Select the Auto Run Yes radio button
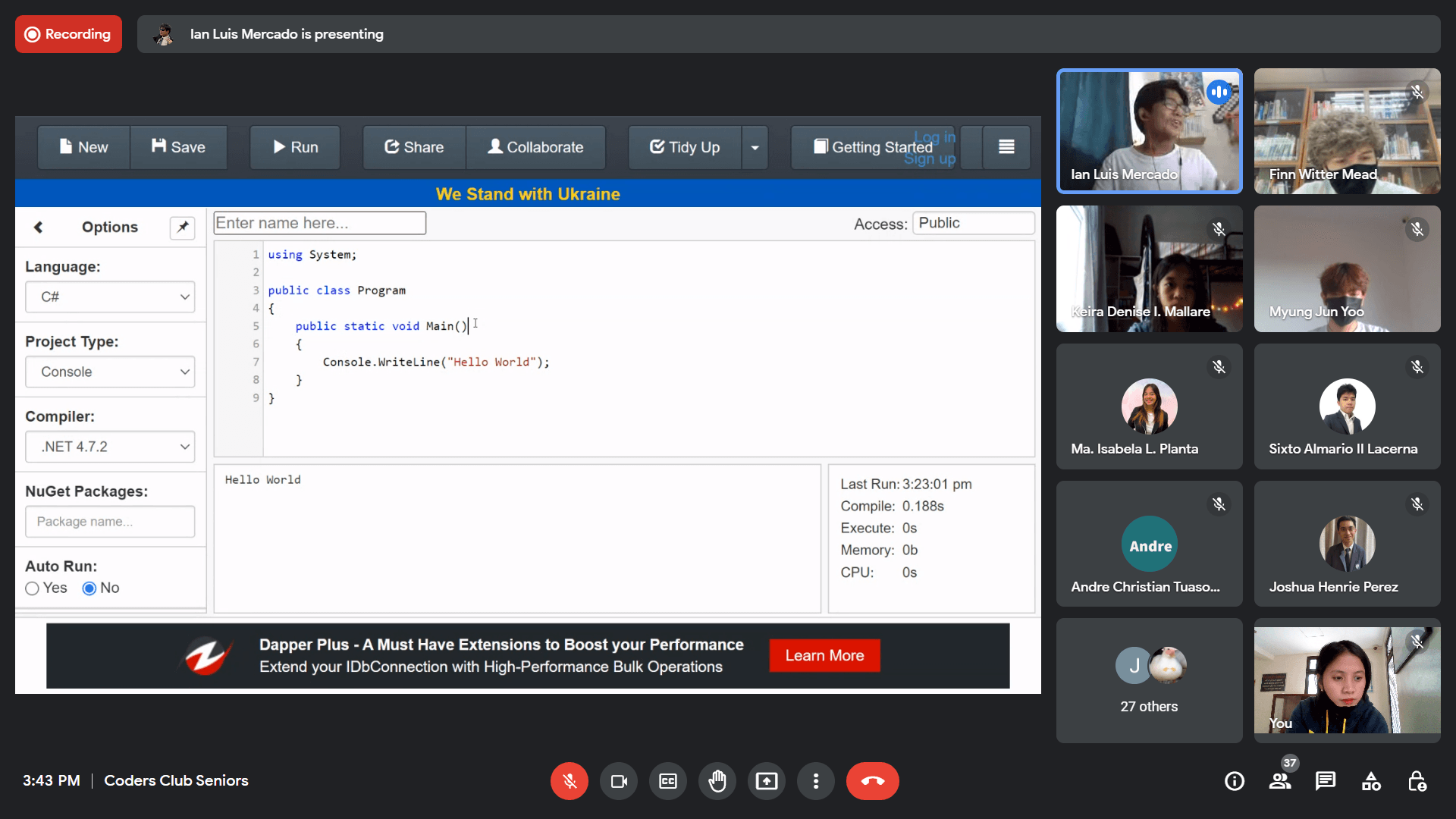The width and height of the screenshot is (1456, 819). 33,588
